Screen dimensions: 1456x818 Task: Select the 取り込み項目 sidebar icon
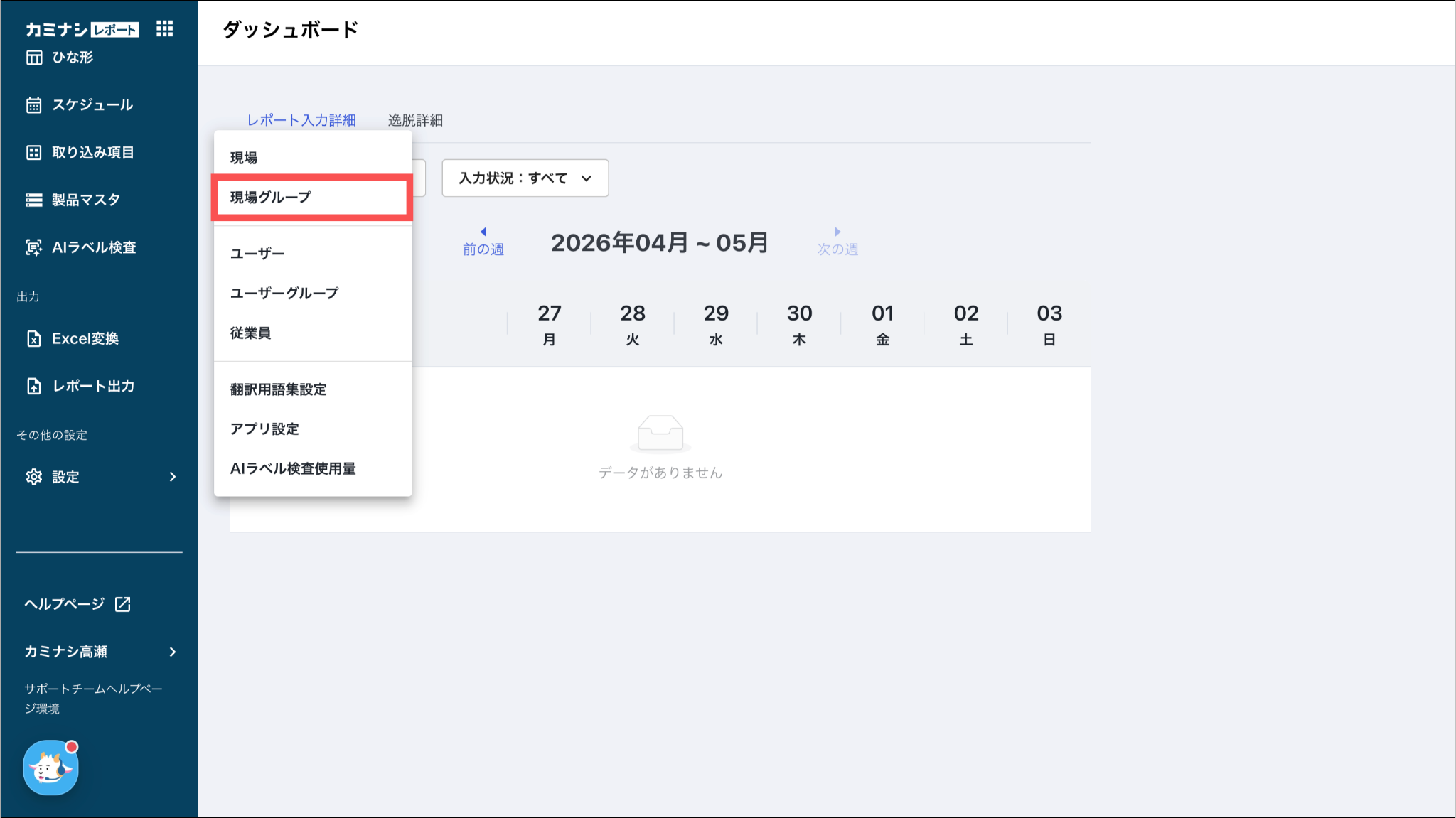coord(34,152)
